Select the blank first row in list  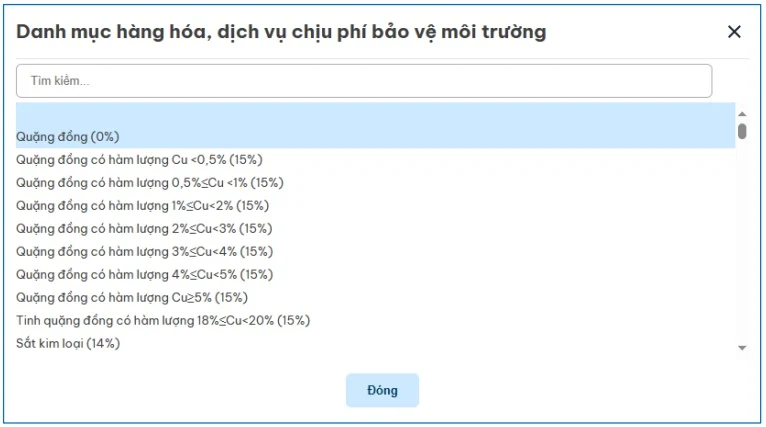click(x=375, y=114)
